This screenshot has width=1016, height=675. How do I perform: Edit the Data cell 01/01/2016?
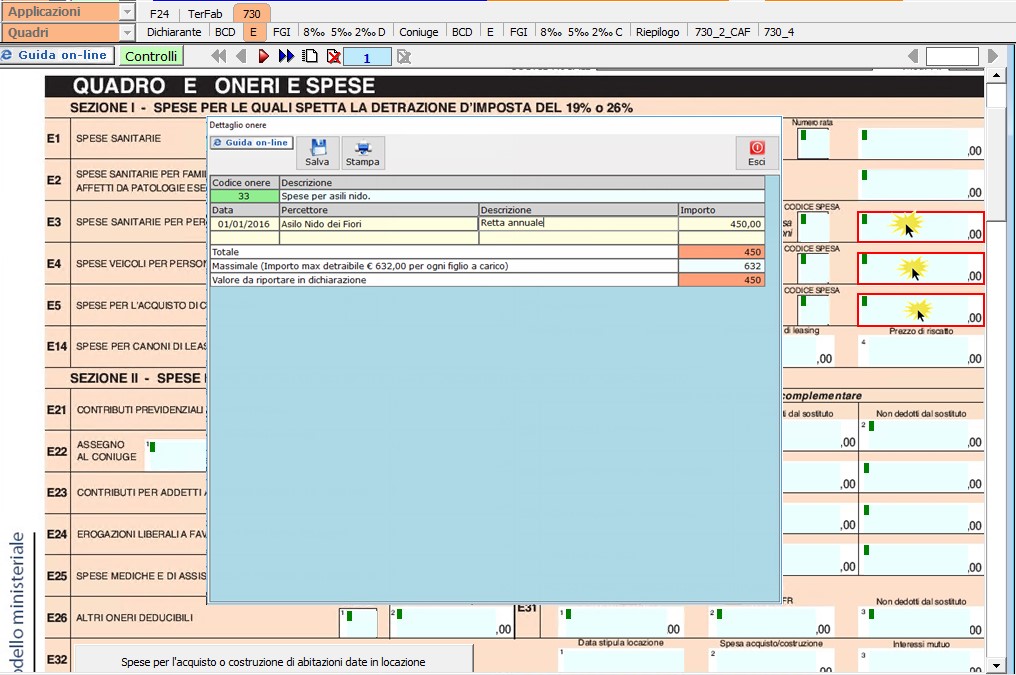(x=244, y=224)
